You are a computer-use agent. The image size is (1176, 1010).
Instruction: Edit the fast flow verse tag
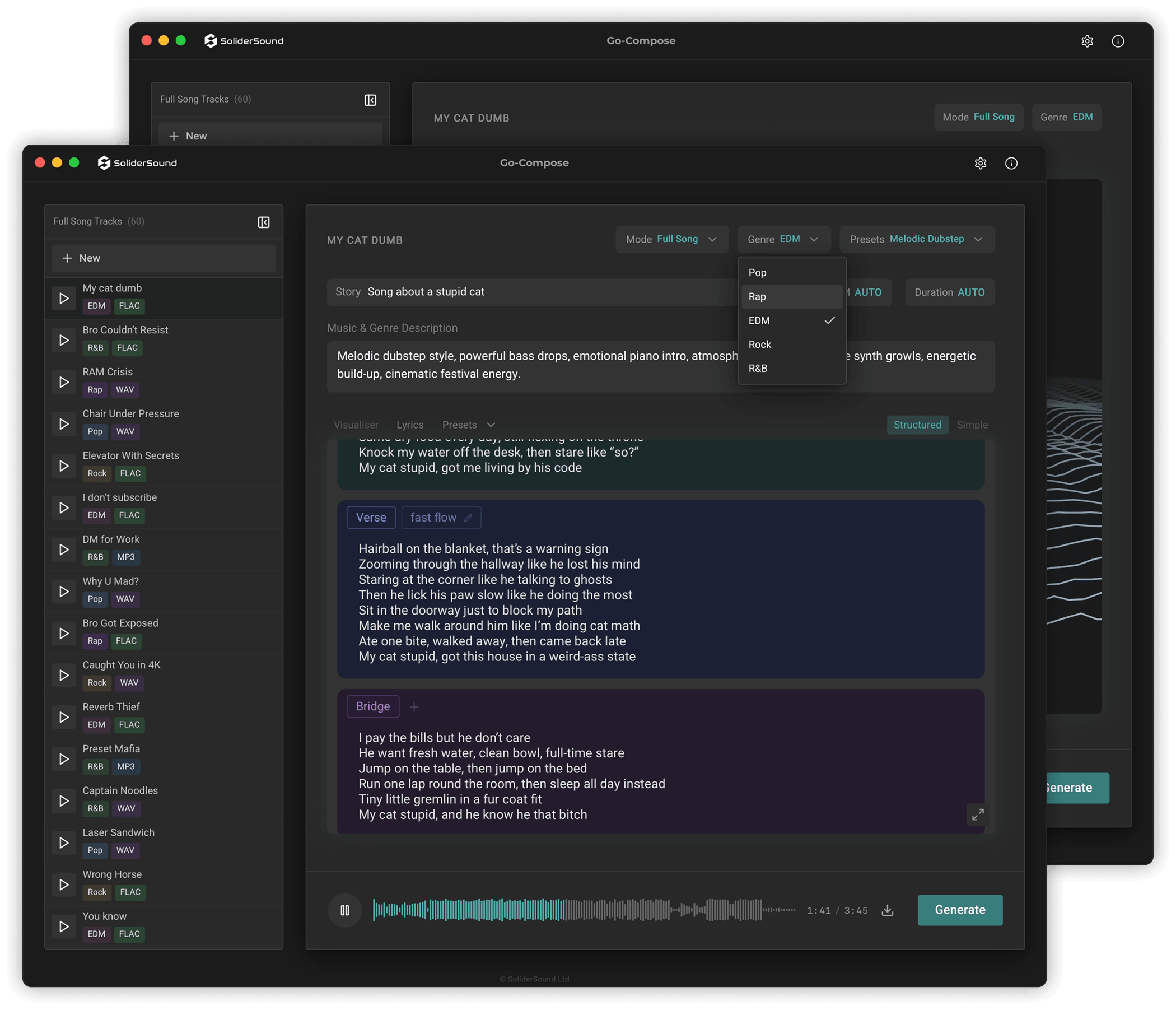(468, 518)
